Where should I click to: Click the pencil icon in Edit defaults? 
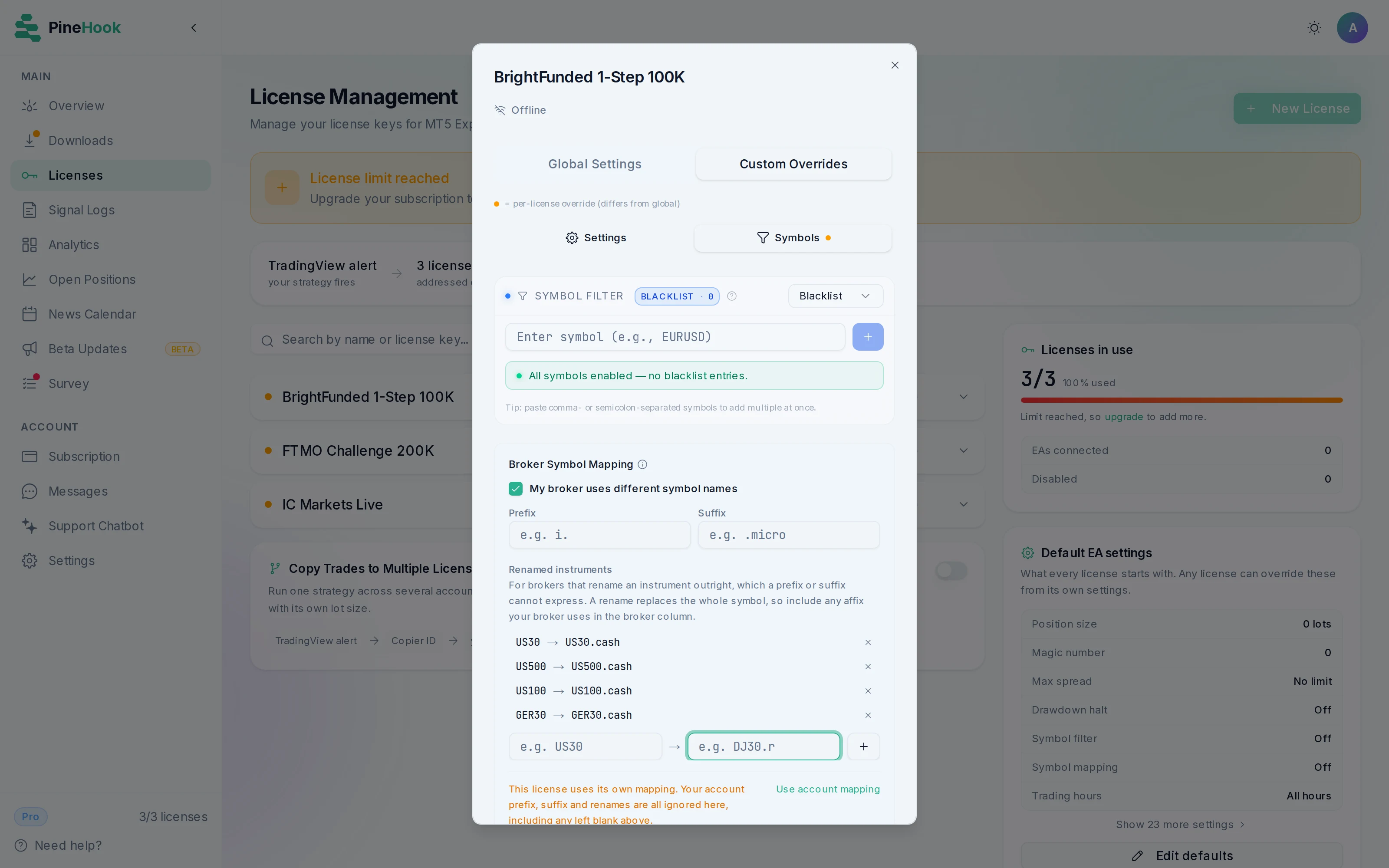click(1137, 856)
